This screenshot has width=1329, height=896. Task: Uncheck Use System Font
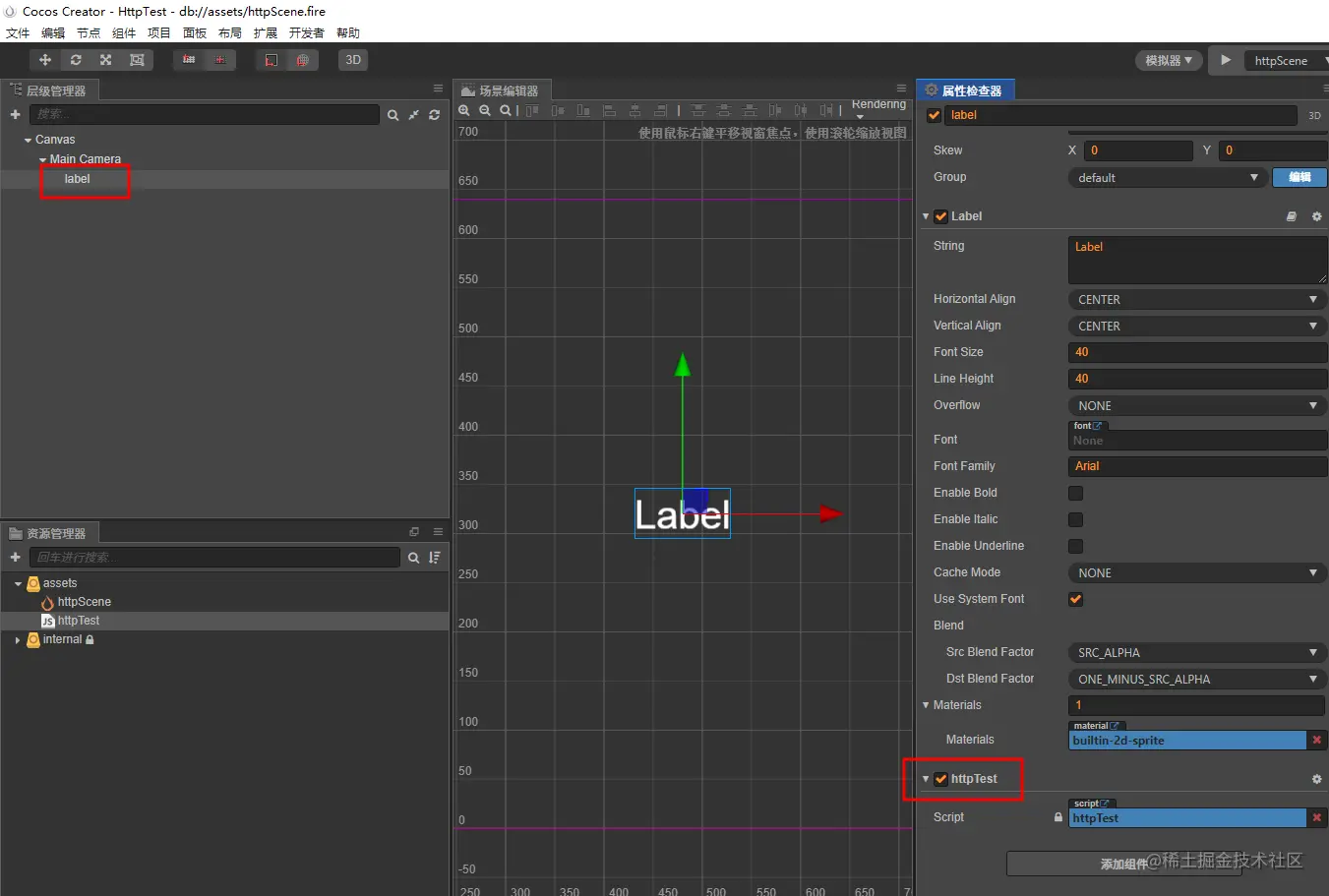click(1075, 599)
